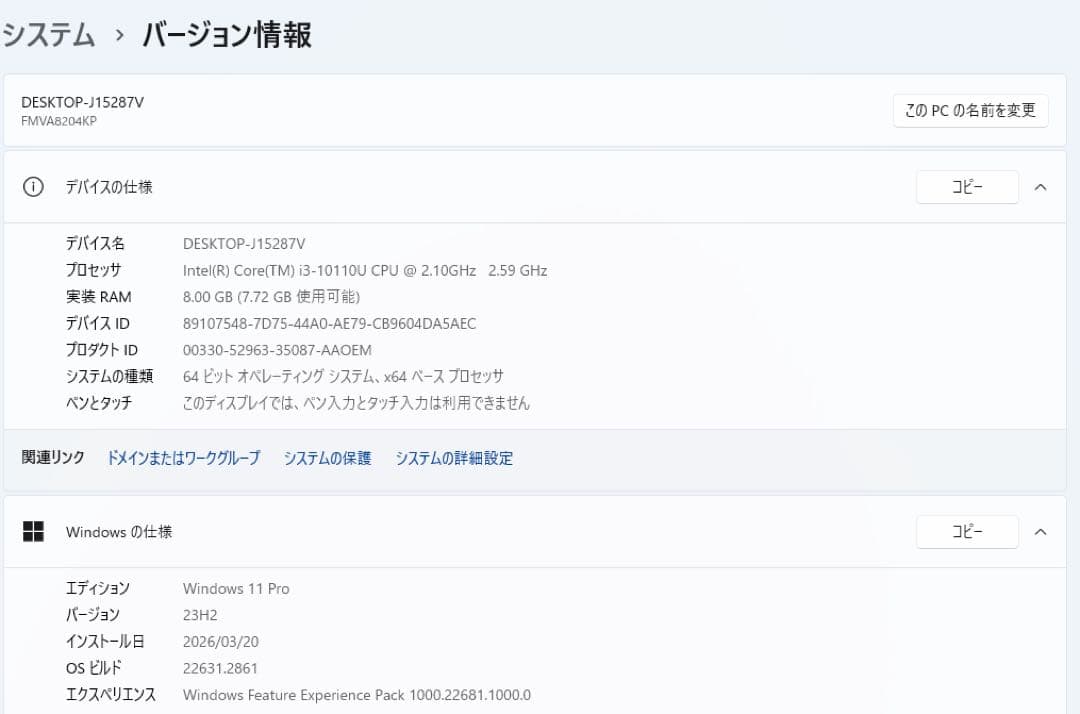This screenshot has width=1080, height=714.
Task: Click the Windows logo icon beside Windows の仕様
Action: [35, 532]
